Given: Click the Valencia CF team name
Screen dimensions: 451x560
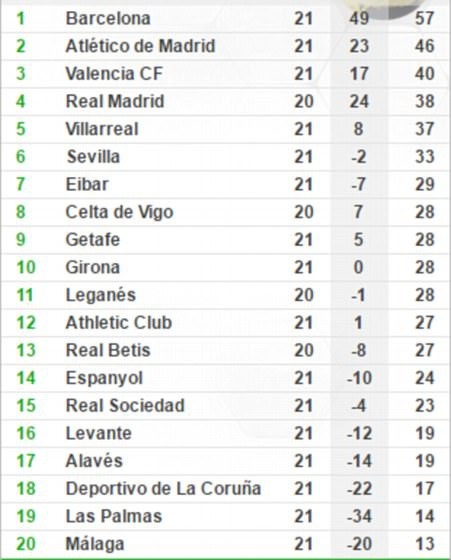Looking at the screenshot, I should (x=114, y=74).
